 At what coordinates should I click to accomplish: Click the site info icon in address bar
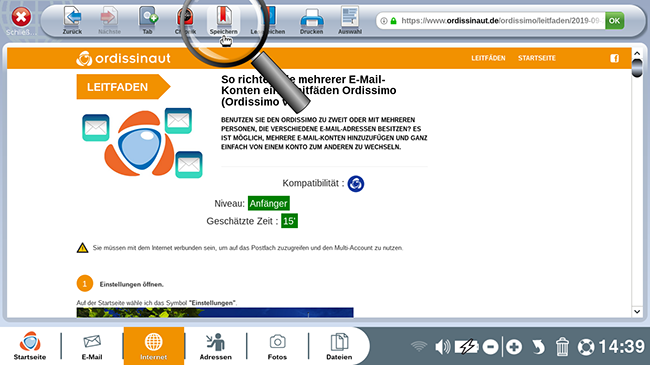tap(384, 21)
